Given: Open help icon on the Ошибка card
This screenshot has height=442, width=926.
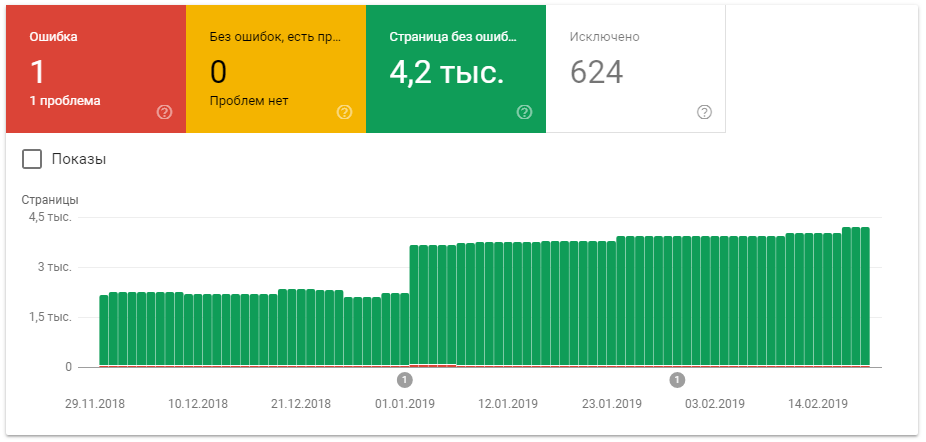Looking at the screenshot, I should (x=165, y=112).
